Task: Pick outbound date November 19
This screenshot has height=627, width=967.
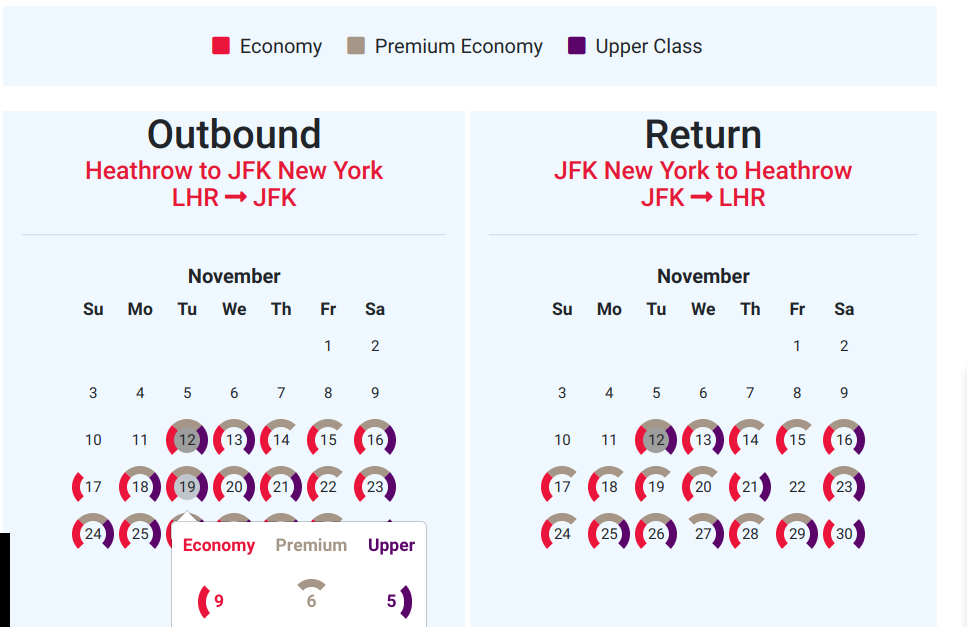Action: click(x=187, y=487)
